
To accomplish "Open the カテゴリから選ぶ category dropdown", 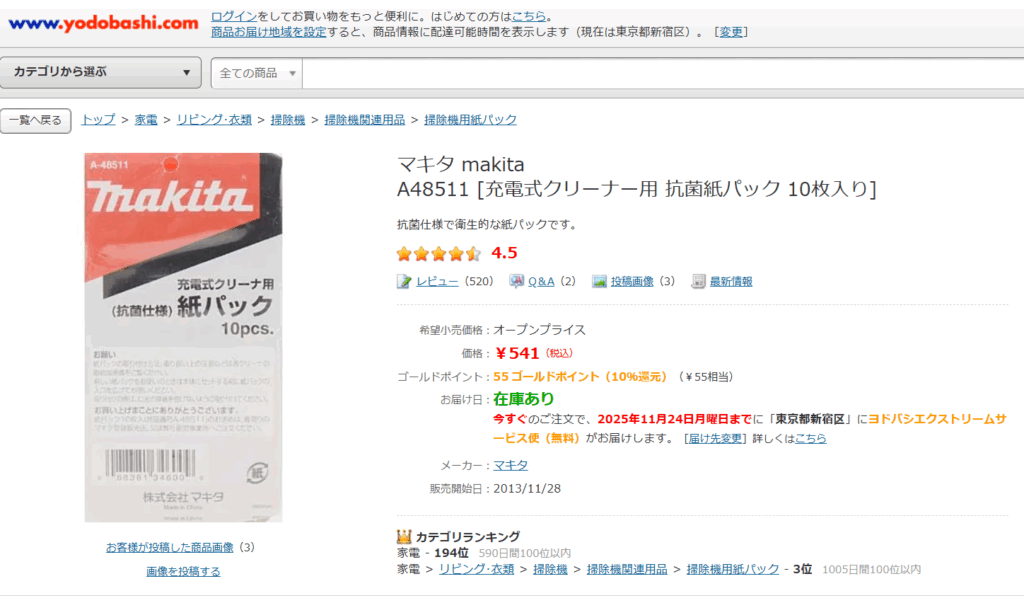I will 101,72.
